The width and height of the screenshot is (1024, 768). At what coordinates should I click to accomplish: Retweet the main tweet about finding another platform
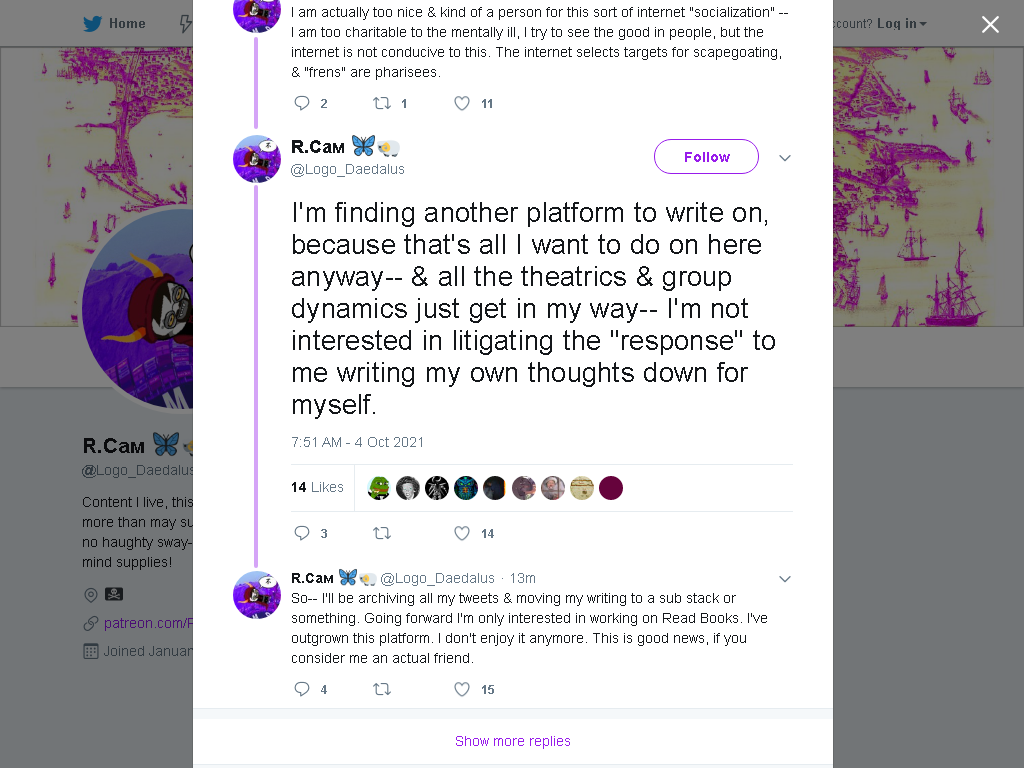tap(382, 533)
